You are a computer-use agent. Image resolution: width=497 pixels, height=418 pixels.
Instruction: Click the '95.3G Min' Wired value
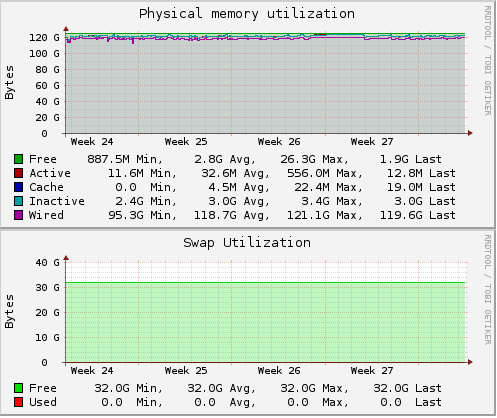[142, 215]
